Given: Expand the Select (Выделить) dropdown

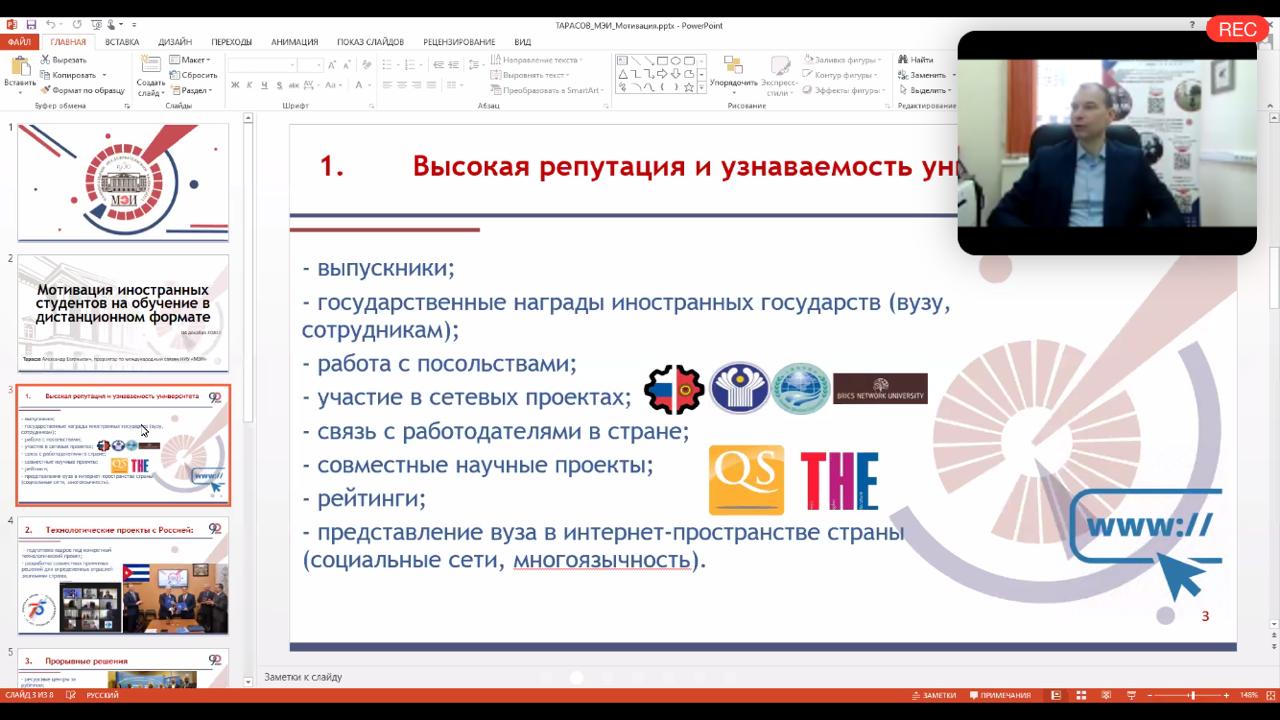Looking at the screenshot, I should pos(927,90).
